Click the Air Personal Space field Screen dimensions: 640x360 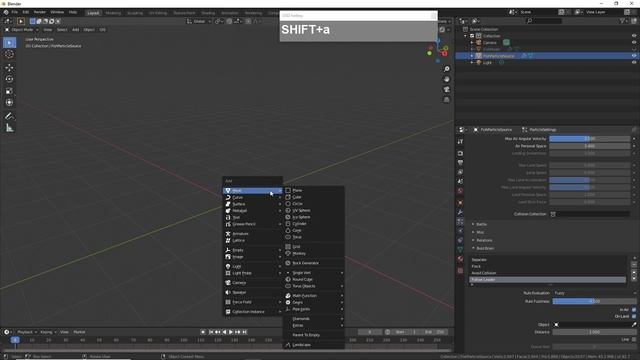pos(589,146)
